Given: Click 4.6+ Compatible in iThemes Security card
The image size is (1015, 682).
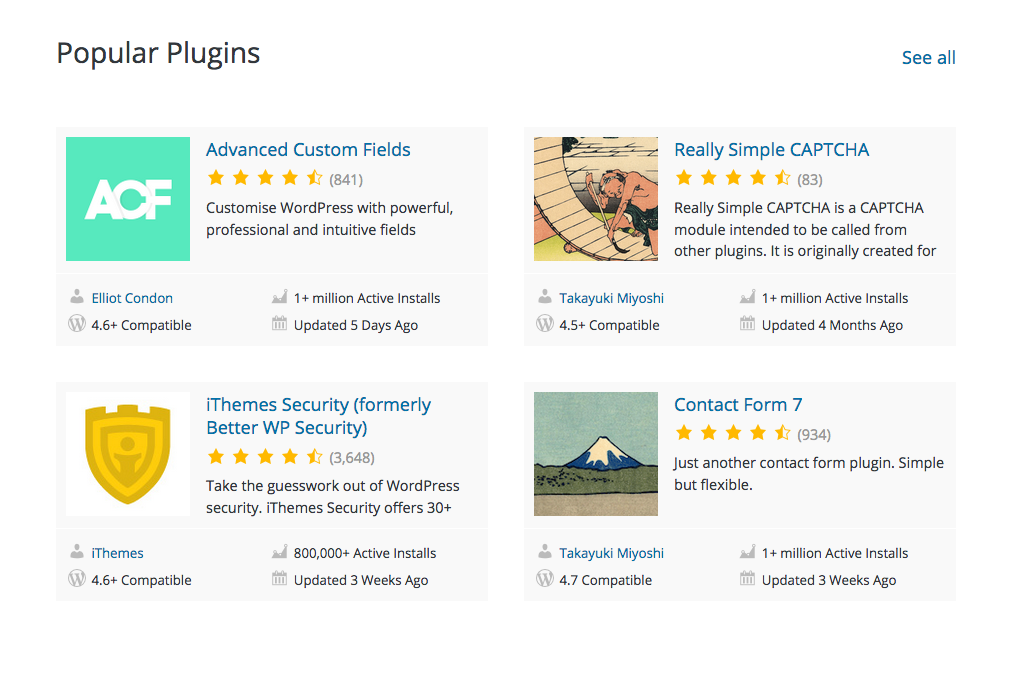Looking at the screenshot, I should (142, 580).
